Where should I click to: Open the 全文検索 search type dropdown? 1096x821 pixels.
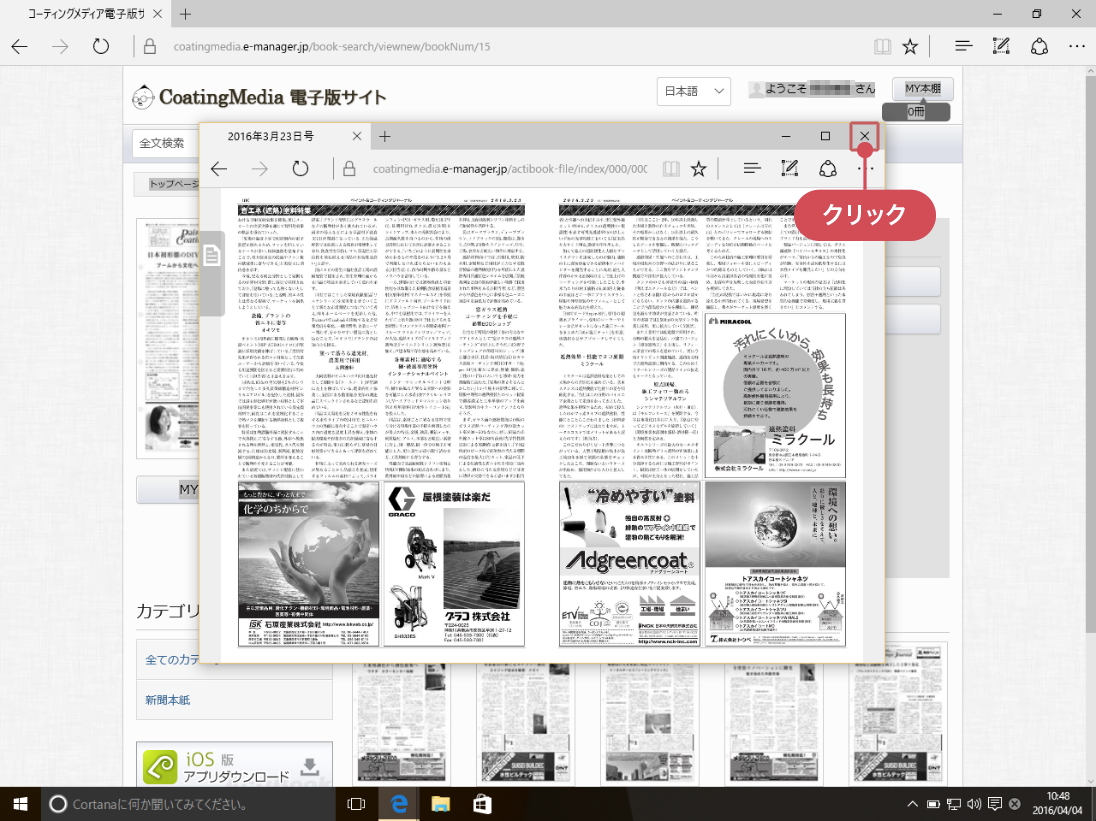[x=163, y=143]
